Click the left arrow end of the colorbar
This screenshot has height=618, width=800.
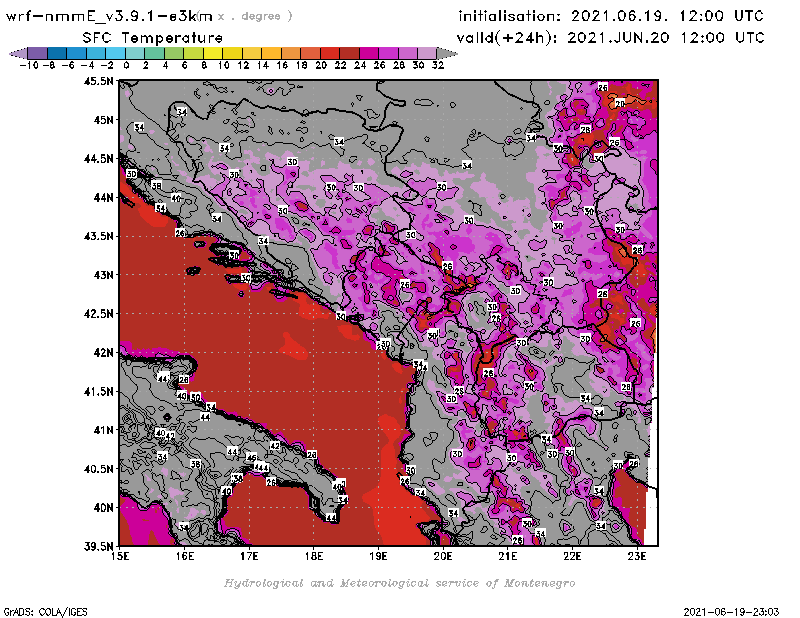click(16, 53)
